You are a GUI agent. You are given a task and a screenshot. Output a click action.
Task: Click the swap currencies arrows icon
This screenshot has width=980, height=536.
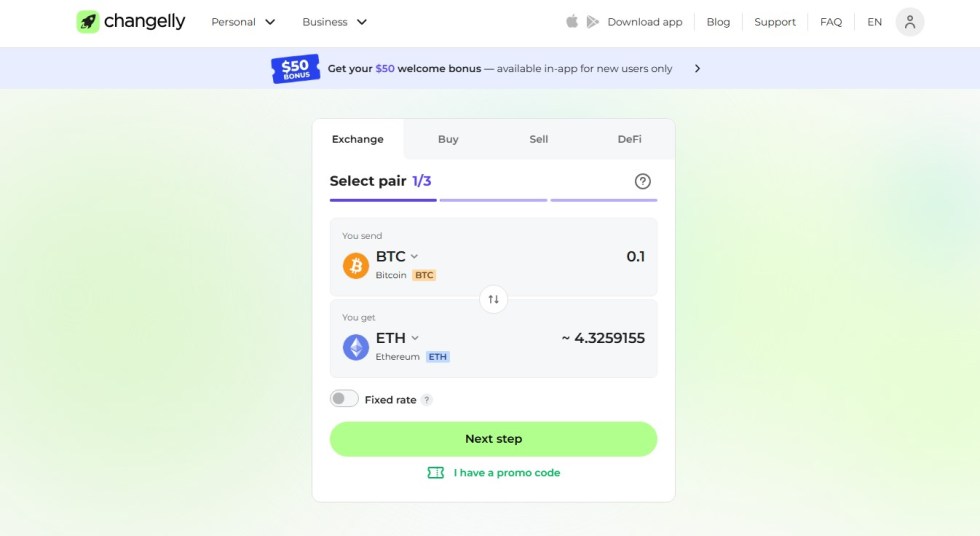pos(493,299)
